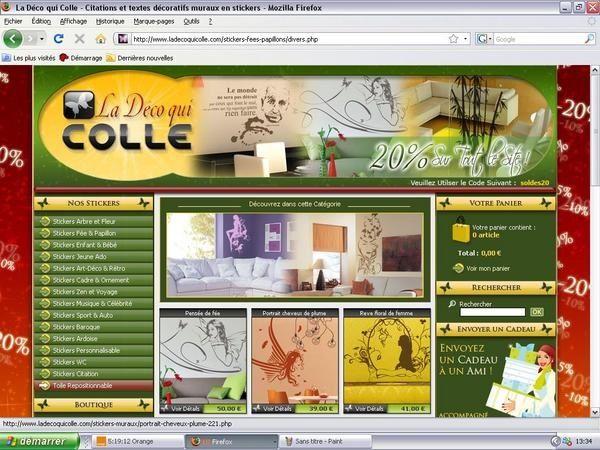
Task: Open the Outils menu
Action: (191, 21)
